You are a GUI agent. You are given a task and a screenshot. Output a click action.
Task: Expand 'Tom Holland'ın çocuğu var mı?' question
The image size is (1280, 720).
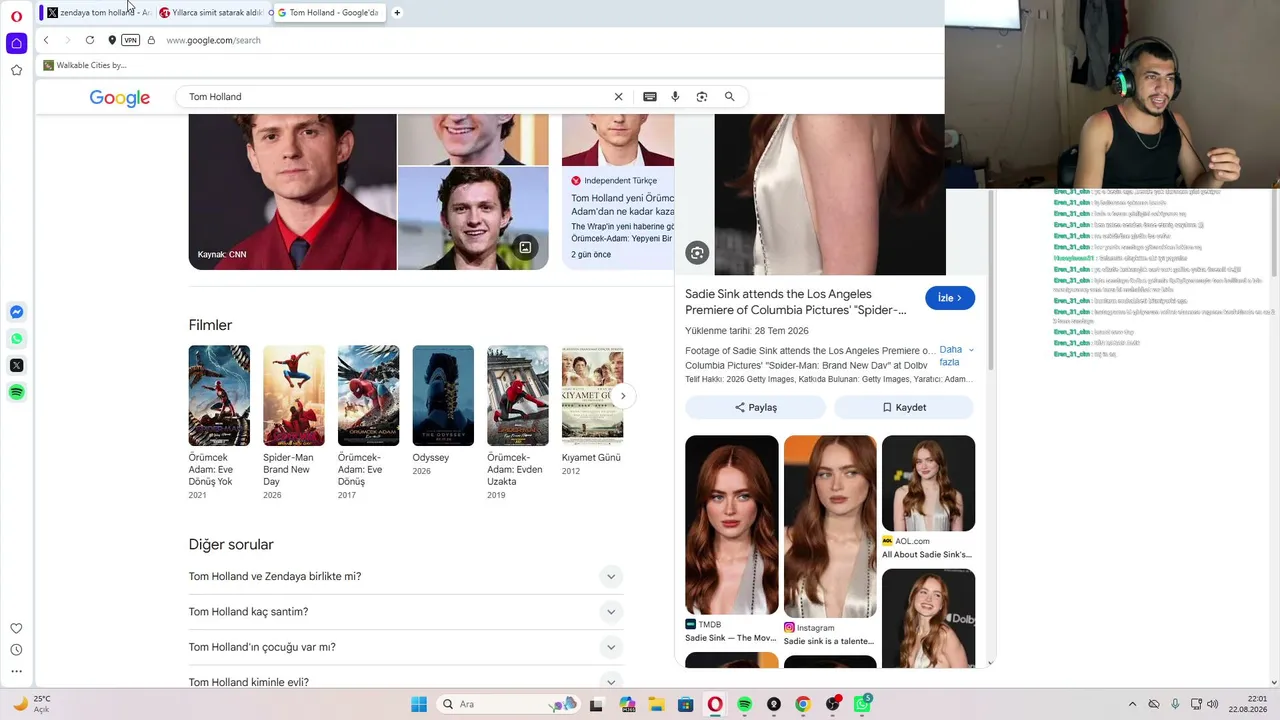pos(406,647)
